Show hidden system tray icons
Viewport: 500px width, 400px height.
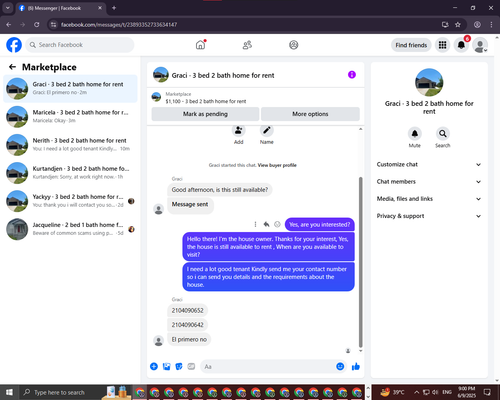click(417, 392)
